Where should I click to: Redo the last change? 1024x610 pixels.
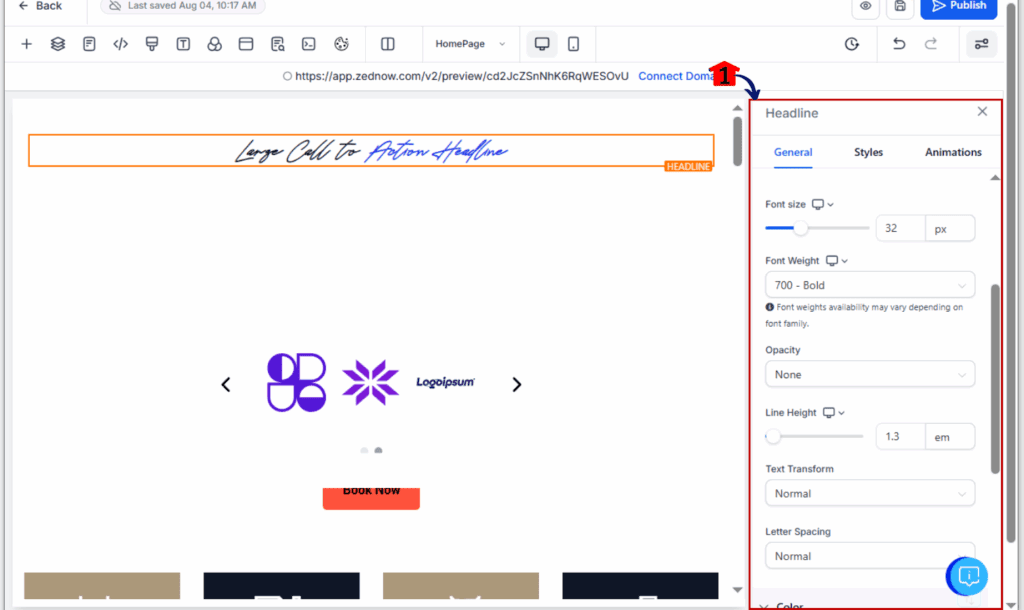tap(931, 44)
